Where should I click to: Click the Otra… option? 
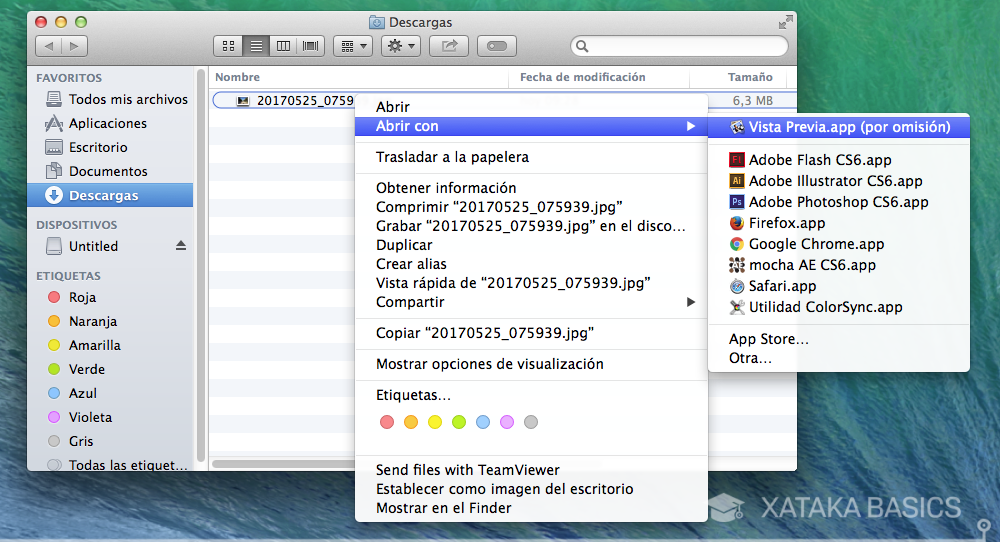coord(750,358)
